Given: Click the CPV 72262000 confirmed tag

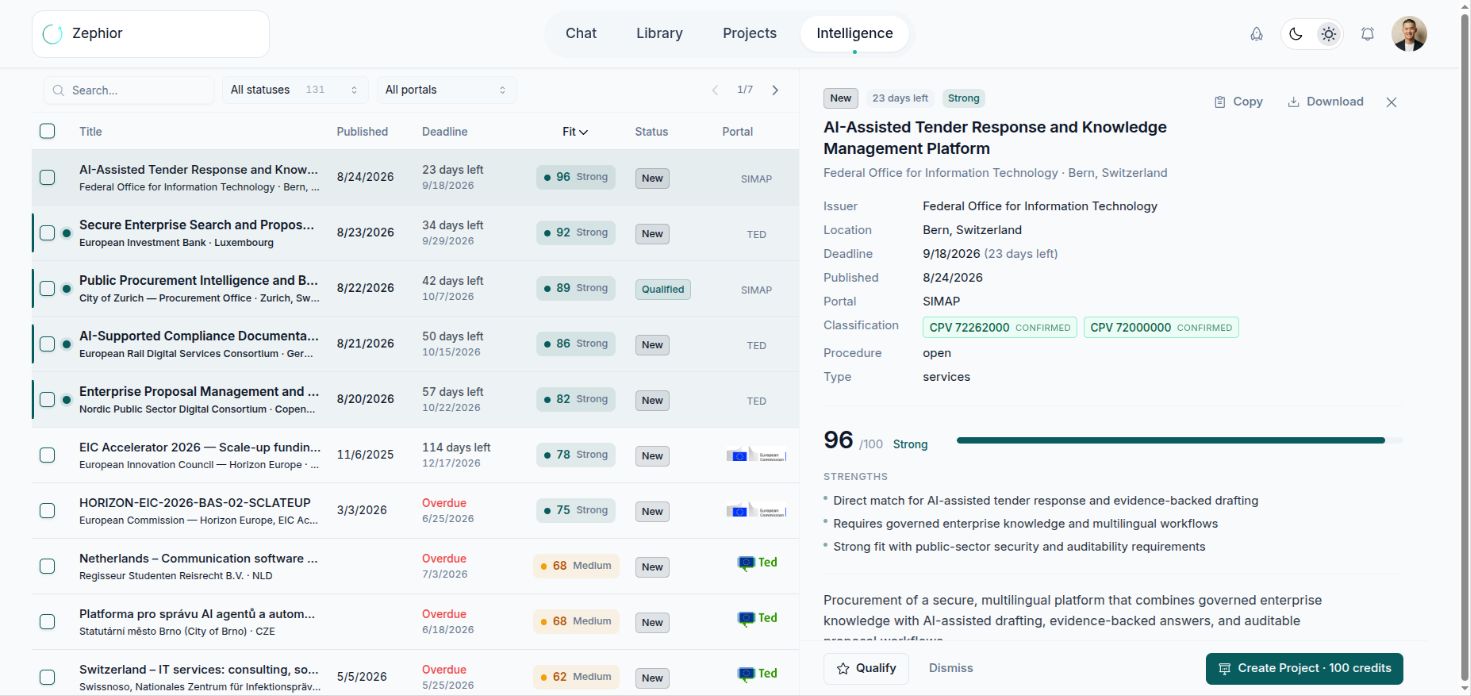Looking at the screenshot, I should pos(1000,327).
